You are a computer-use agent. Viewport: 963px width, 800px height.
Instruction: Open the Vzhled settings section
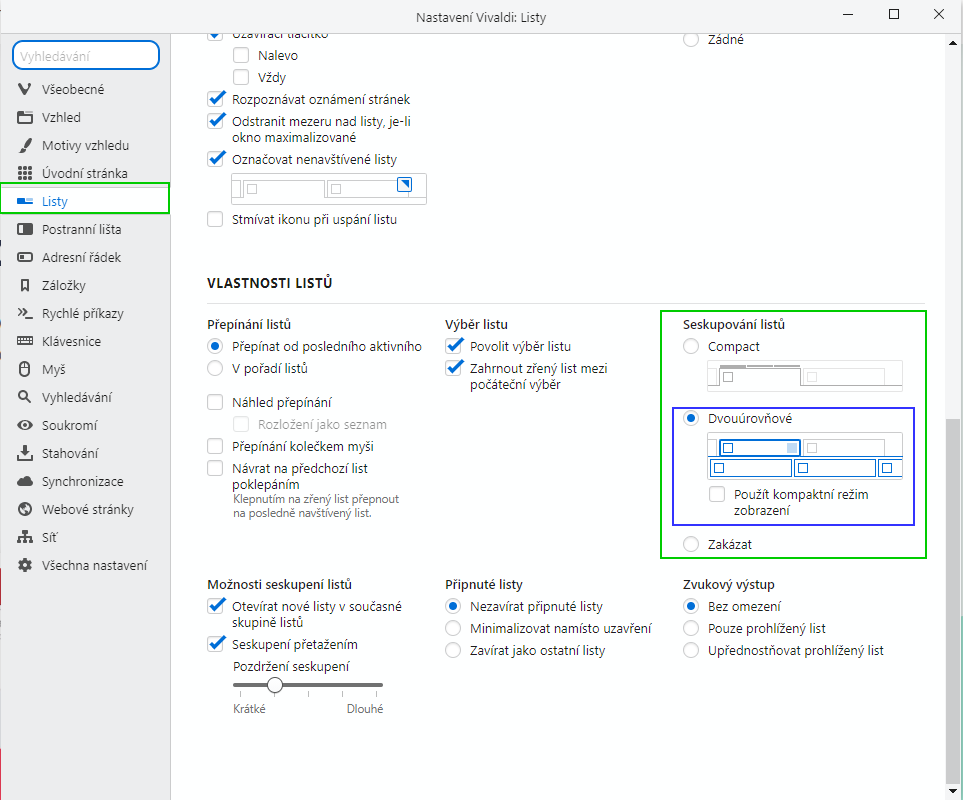(x=85, y=117)
